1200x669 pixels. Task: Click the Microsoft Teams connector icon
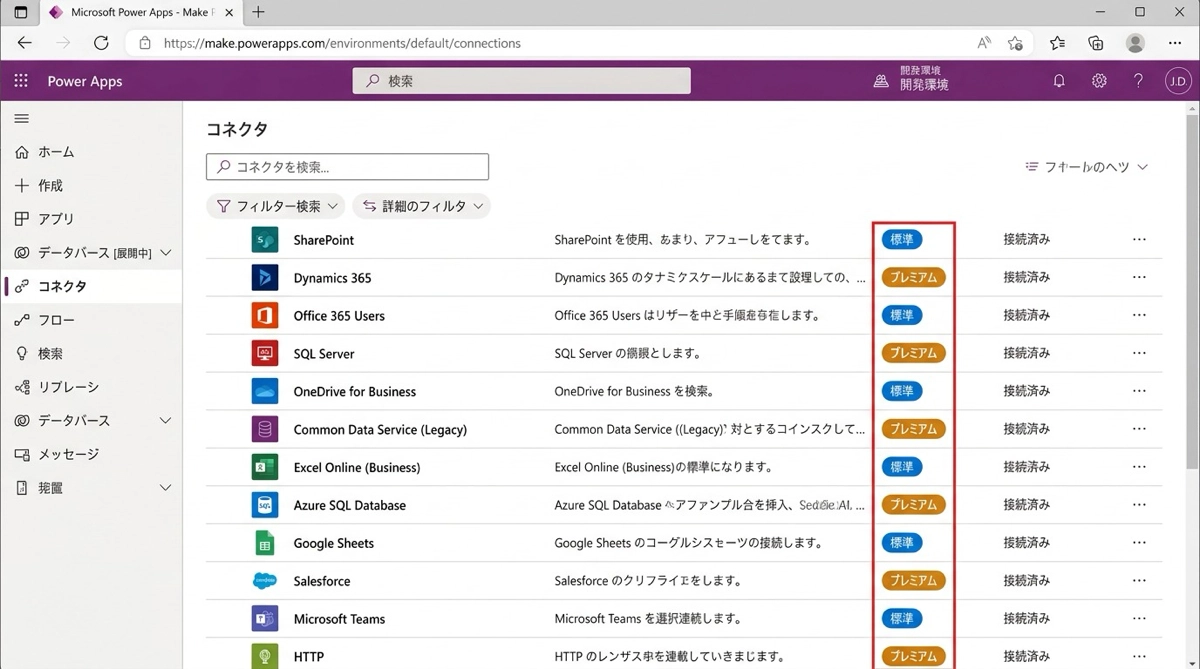click(265, 619)
